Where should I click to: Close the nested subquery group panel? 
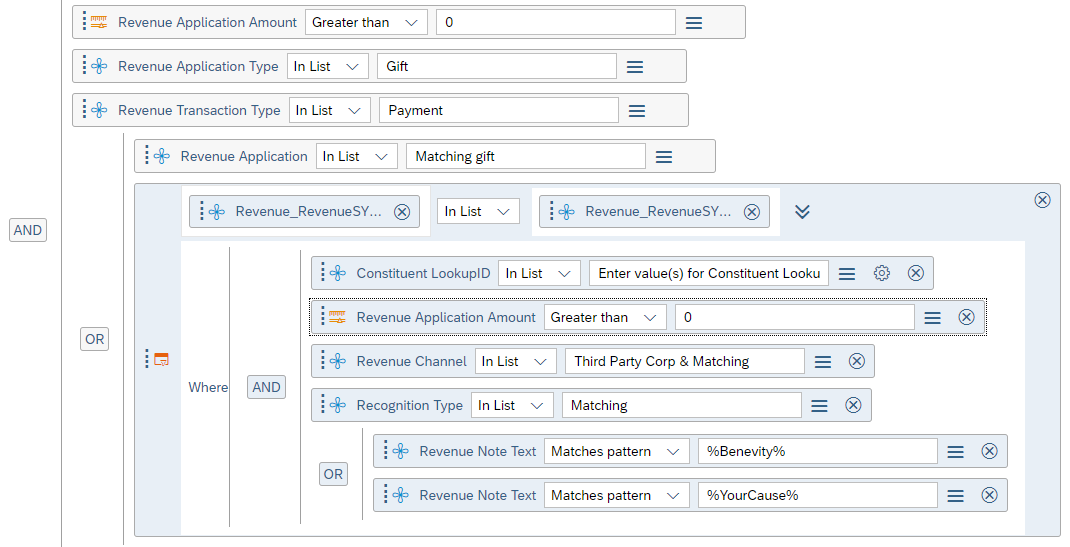coord(1042,200)
